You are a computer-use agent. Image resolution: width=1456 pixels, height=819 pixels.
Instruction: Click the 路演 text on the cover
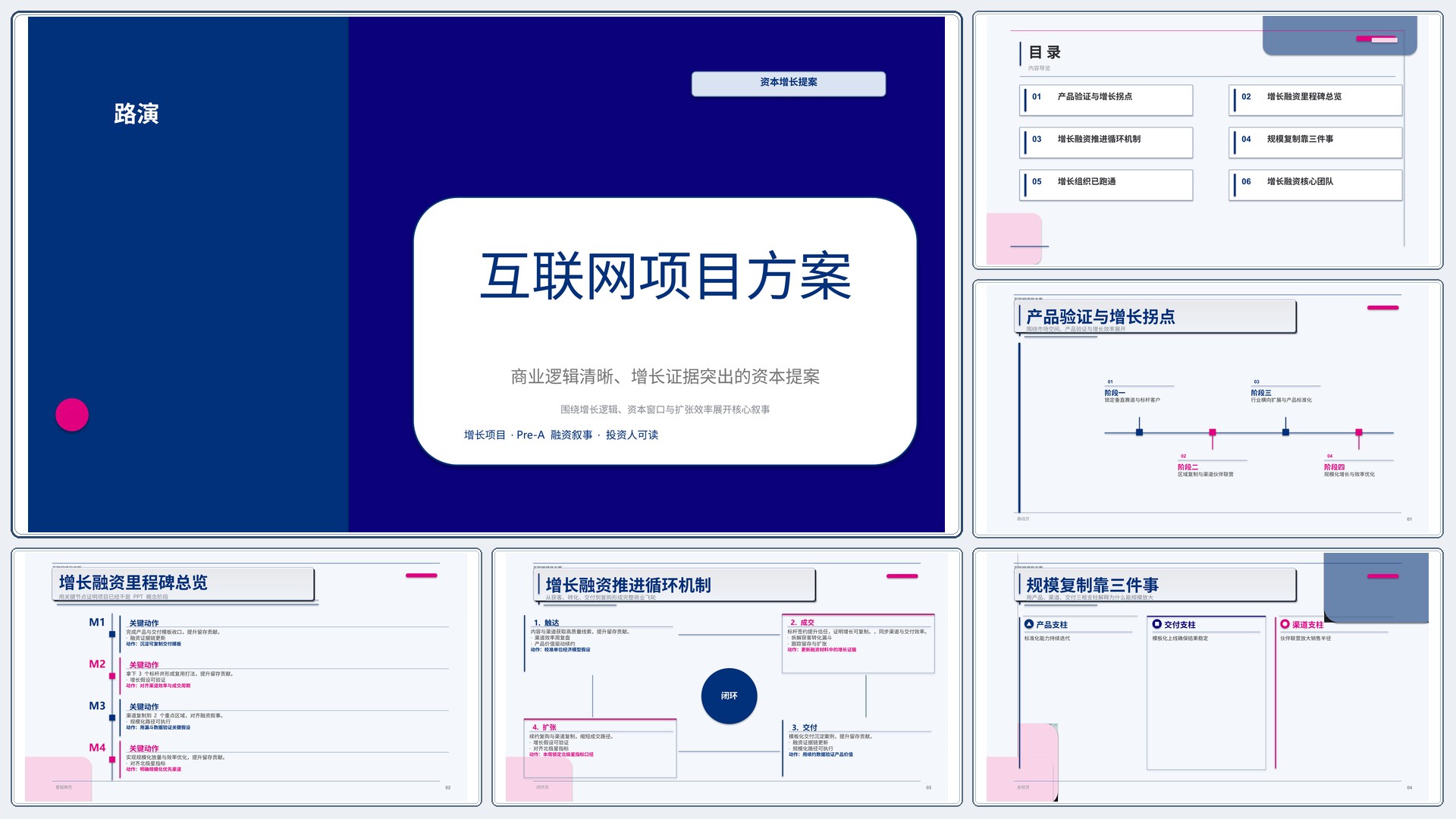pyautogui.click(x=136, y=114)
